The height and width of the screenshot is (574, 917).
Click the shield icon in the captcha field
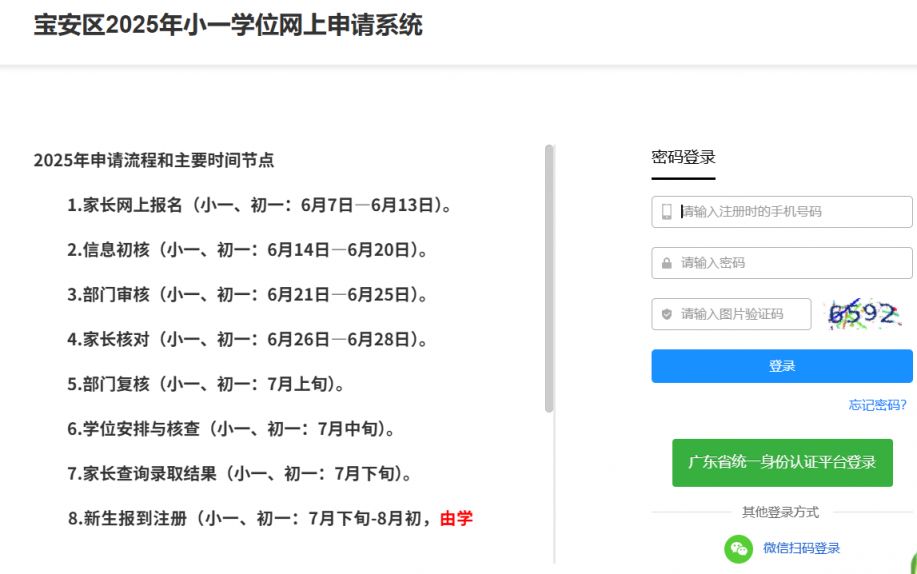tap(666, 314)
